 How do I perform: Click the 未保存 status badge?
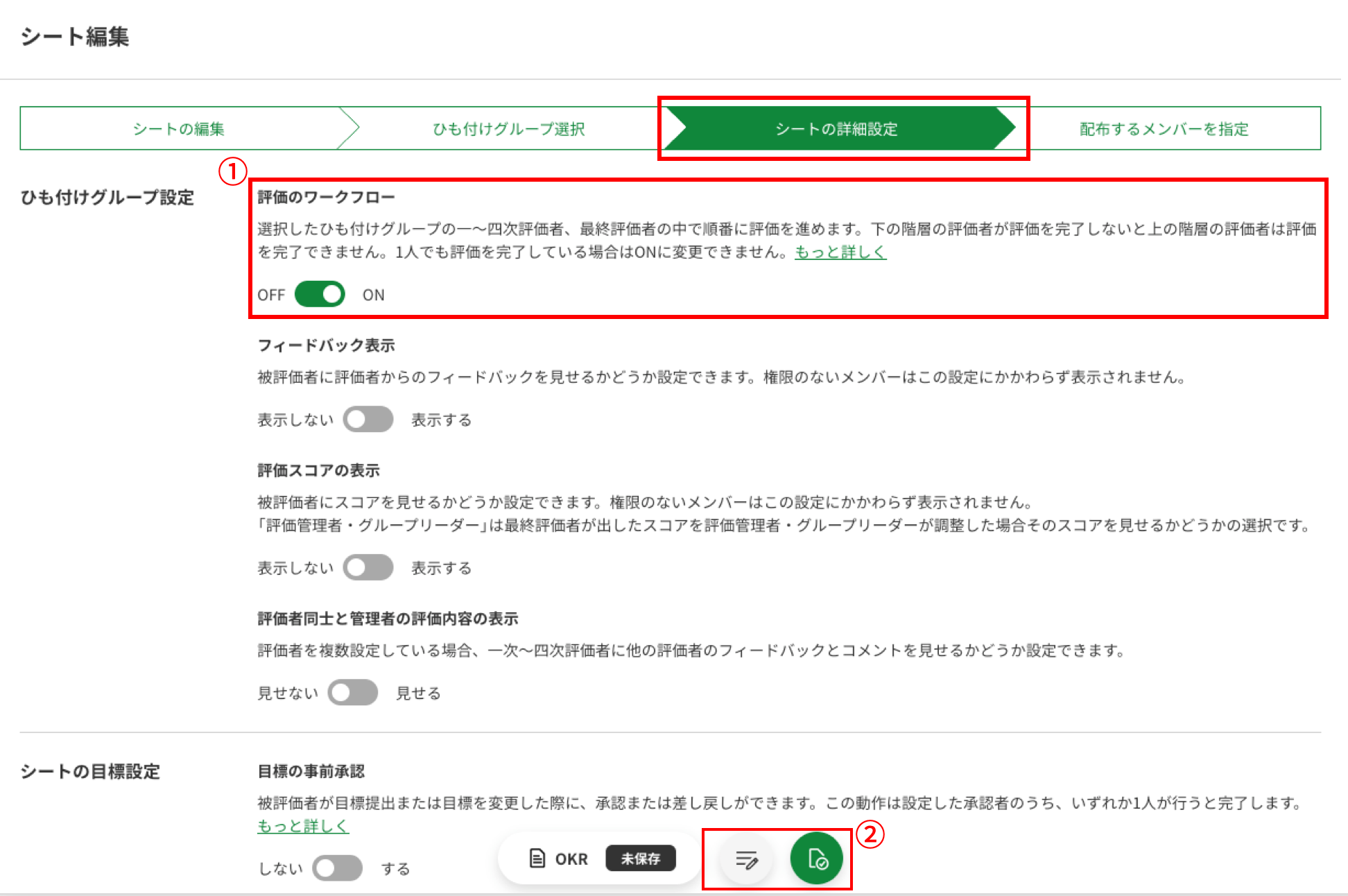pos(640,859)
